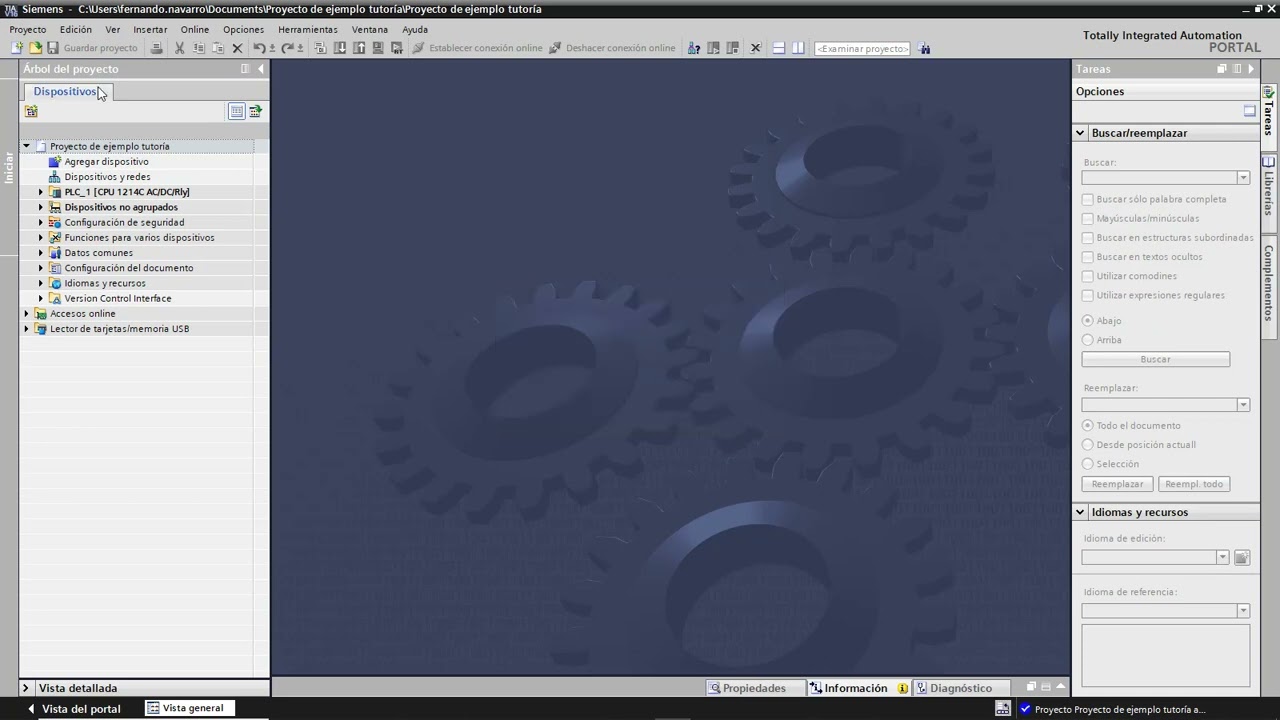Collapse the root project node
Image resolution: width=1280 pixels, height=720 pixels.
coord(27,146)
